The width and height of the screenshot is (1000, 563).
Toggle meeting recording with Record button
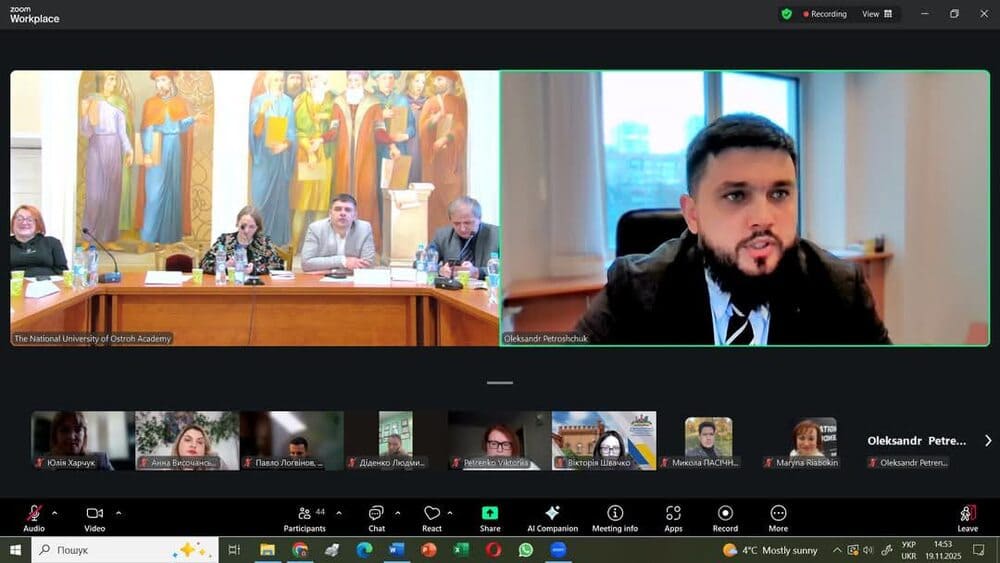[725, 518]
